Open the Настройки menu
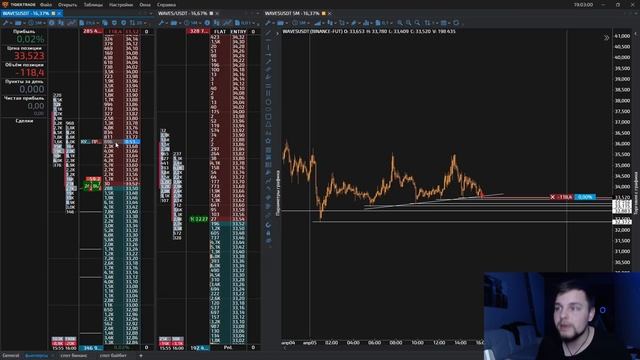The image size is (640, 360). [x=121, y=5]
